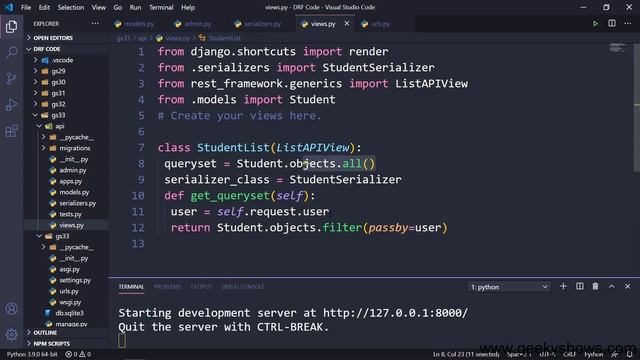The width and height of the screenshot is (640, 360).
Task: Open the Terminal menu
Action: (x=161, y=7)
